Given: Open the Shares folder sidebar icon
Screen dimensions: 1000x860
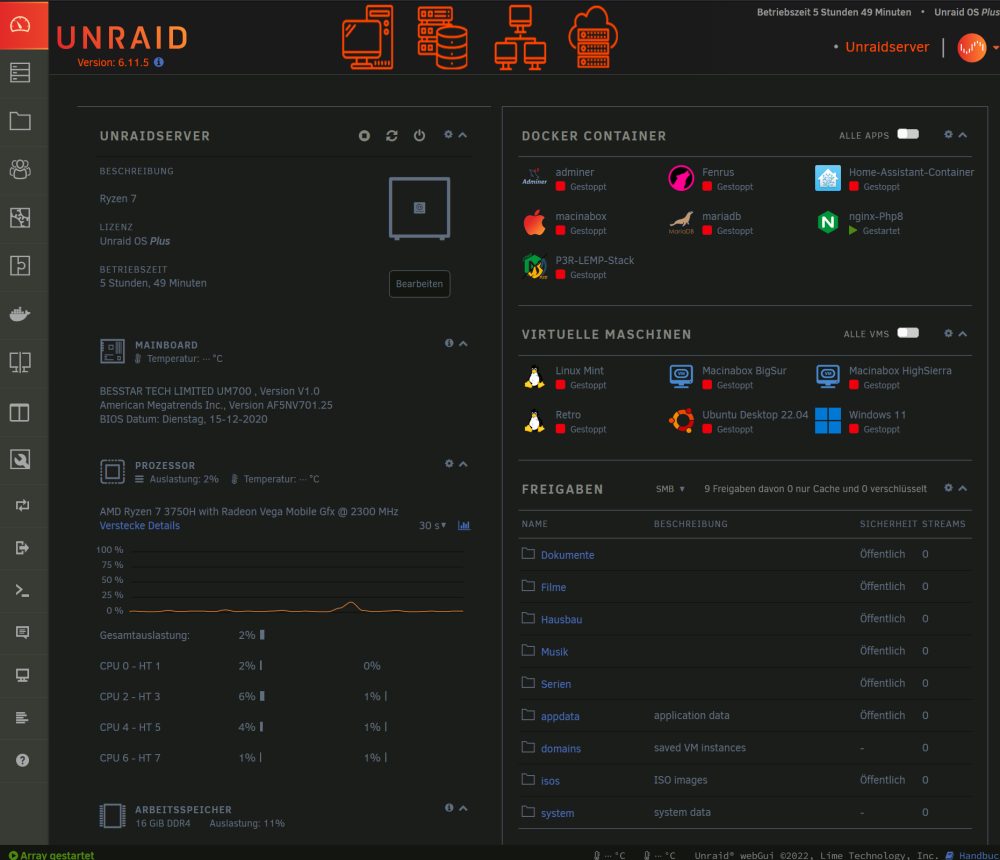Looking at the screenshot, I should (20, 121).
